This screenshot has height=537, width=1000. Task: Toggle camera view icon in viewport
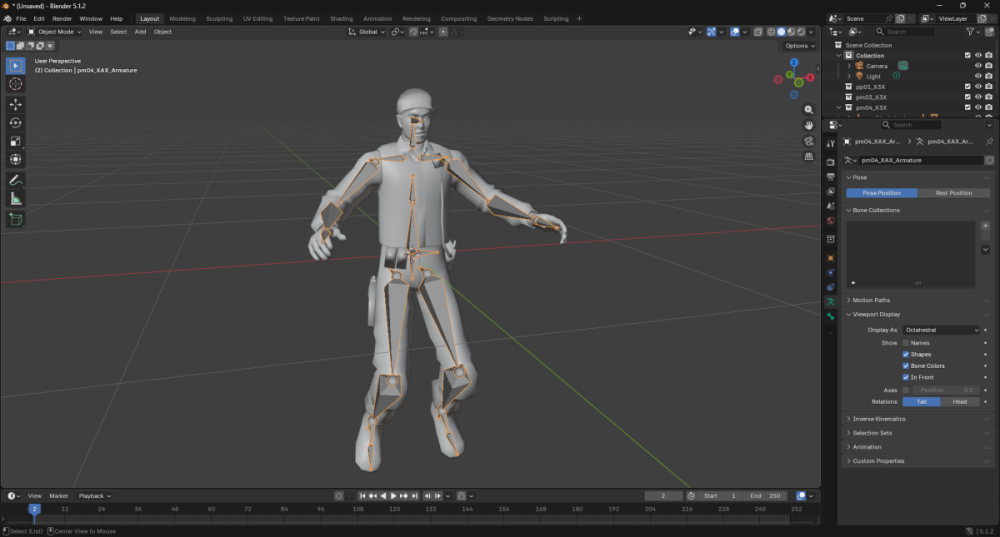pos(809,141)
